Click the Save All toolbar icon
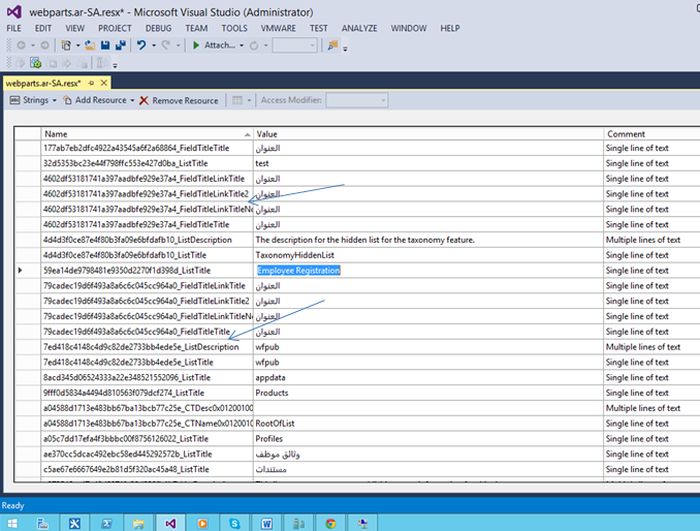700x531 pixels. [120, 45]
